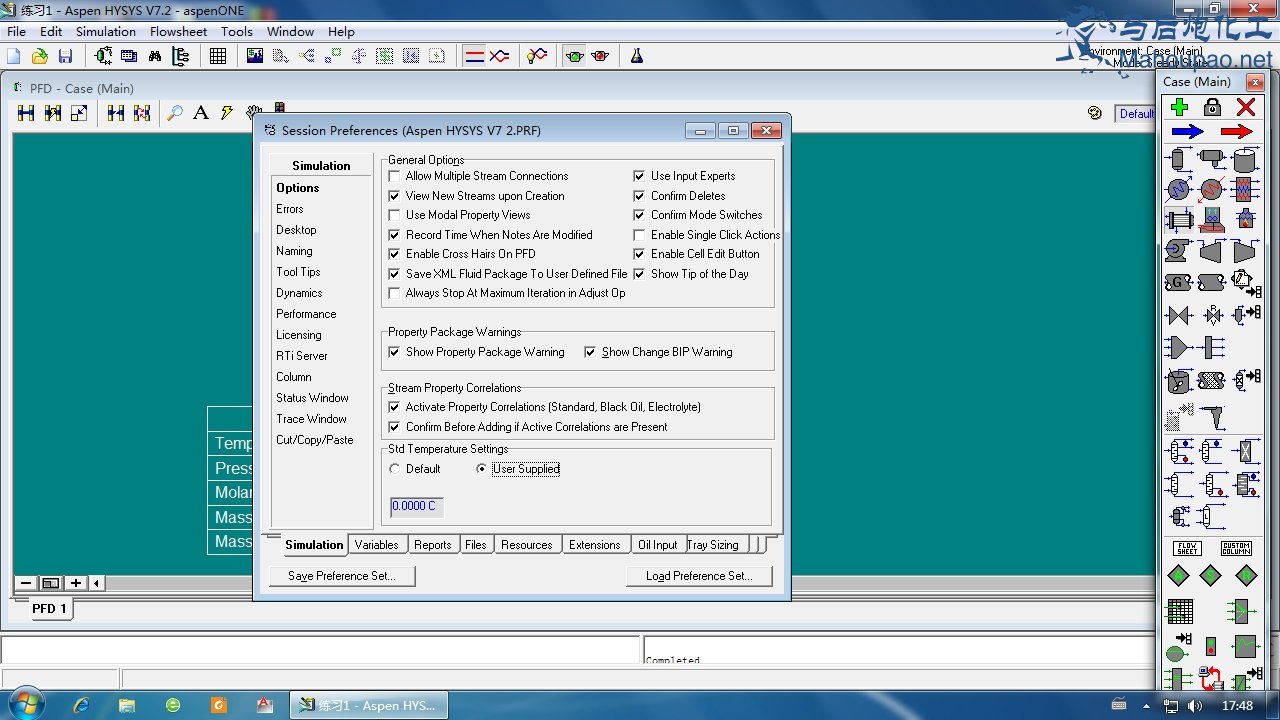
Task: Select the Tank icon in the object palette
Action: pyautogui.click(x=1245, y=160)
